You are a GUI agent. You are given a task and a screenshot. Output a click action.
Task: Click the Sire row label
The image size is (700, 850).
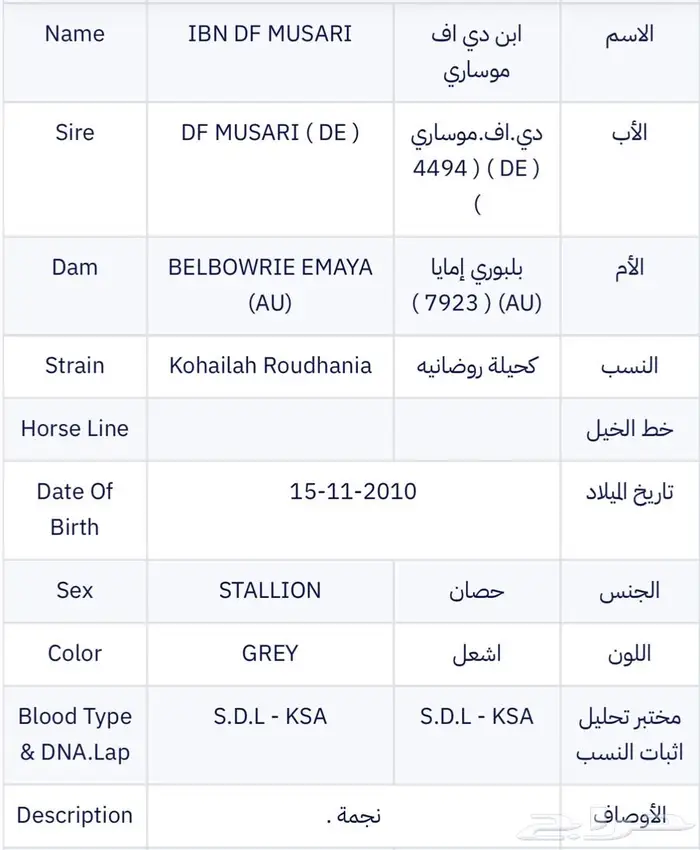coord(74,133)
